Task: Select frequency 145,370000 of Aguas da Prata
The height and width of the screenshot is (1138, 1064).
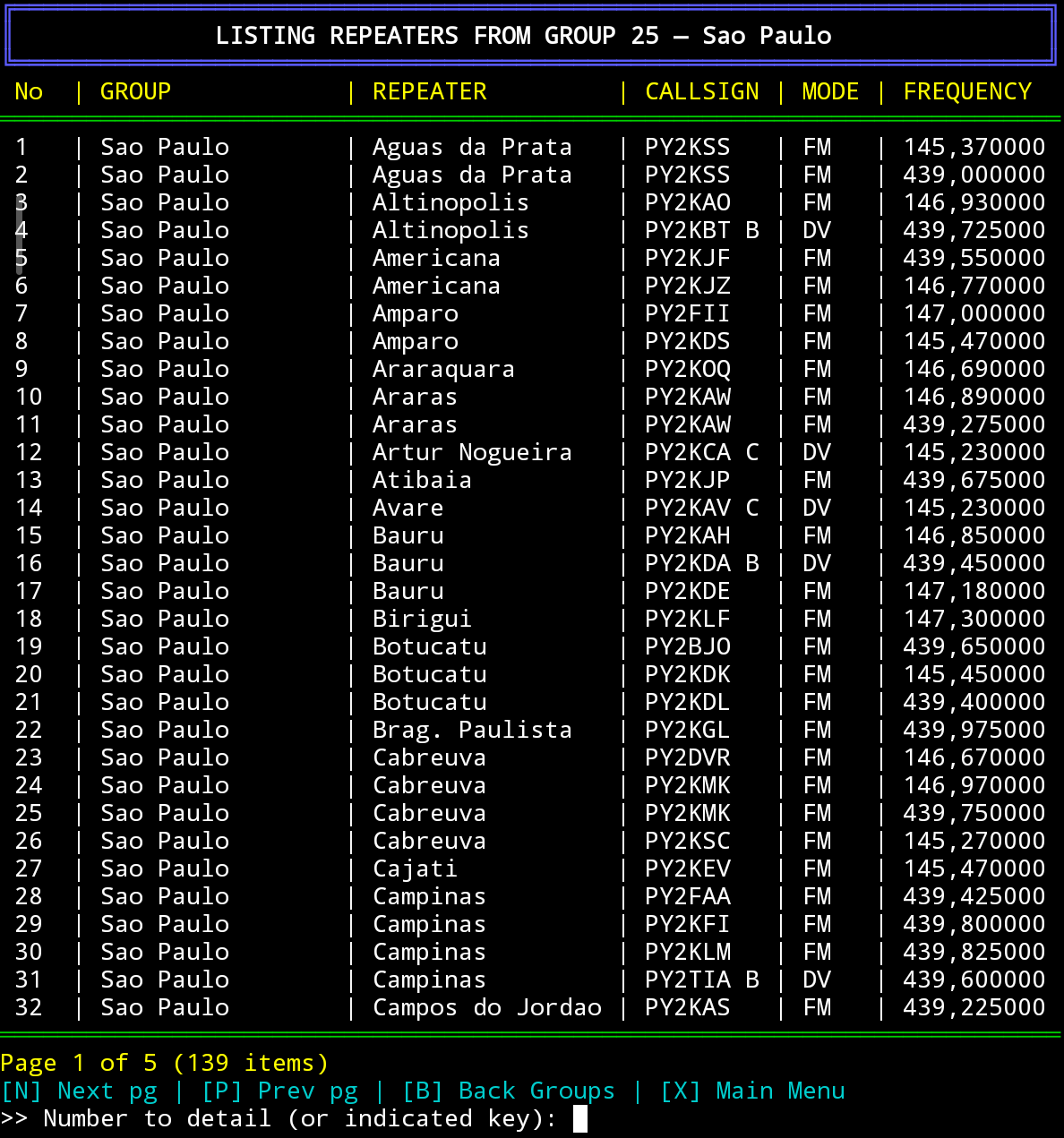Action: click(x=974, y=147)
